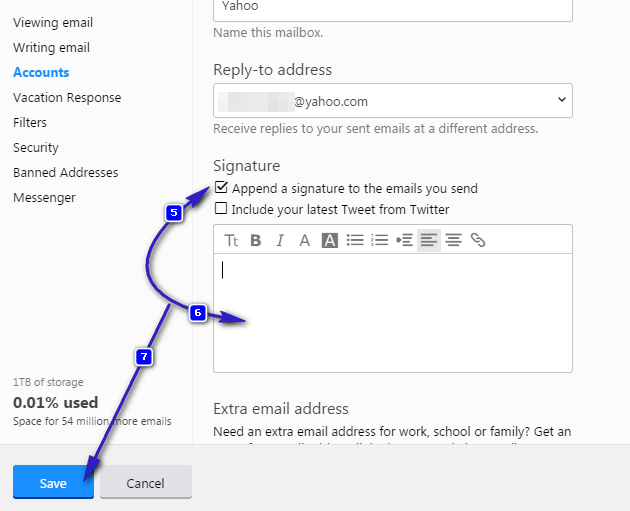The image size is (630, 511).
Task: Open Viewing email settings
Action: click(x=53, y=22)
